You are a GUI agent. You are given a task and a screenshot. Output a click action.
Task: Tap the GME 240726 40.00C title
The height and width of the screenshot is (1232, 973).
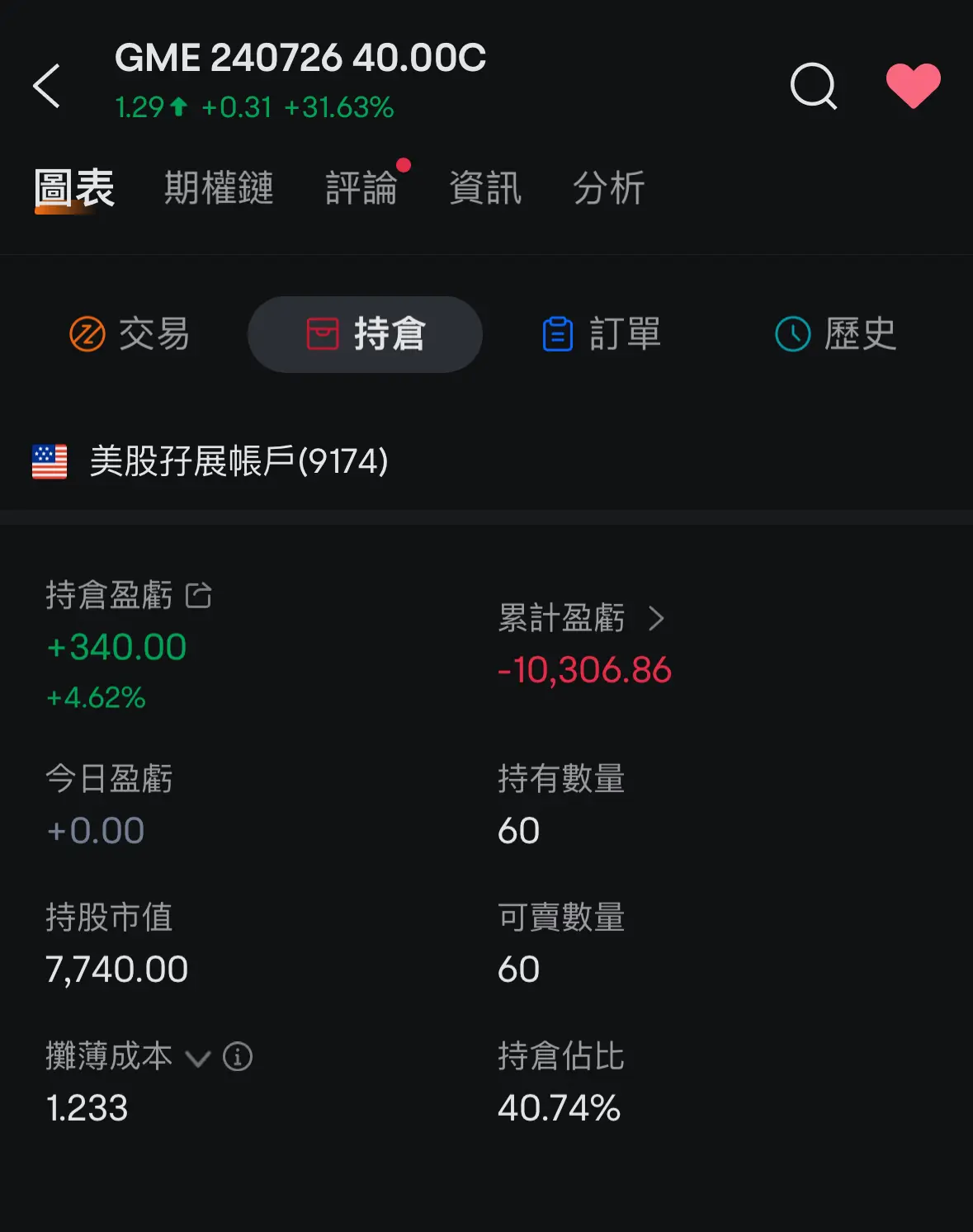300,58
